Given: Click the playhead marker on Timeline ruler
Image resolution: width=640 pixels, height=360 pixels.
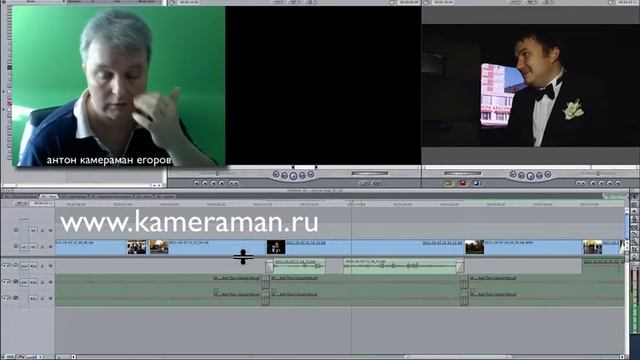Looking at the screenshot, I should tap(351, 202).
